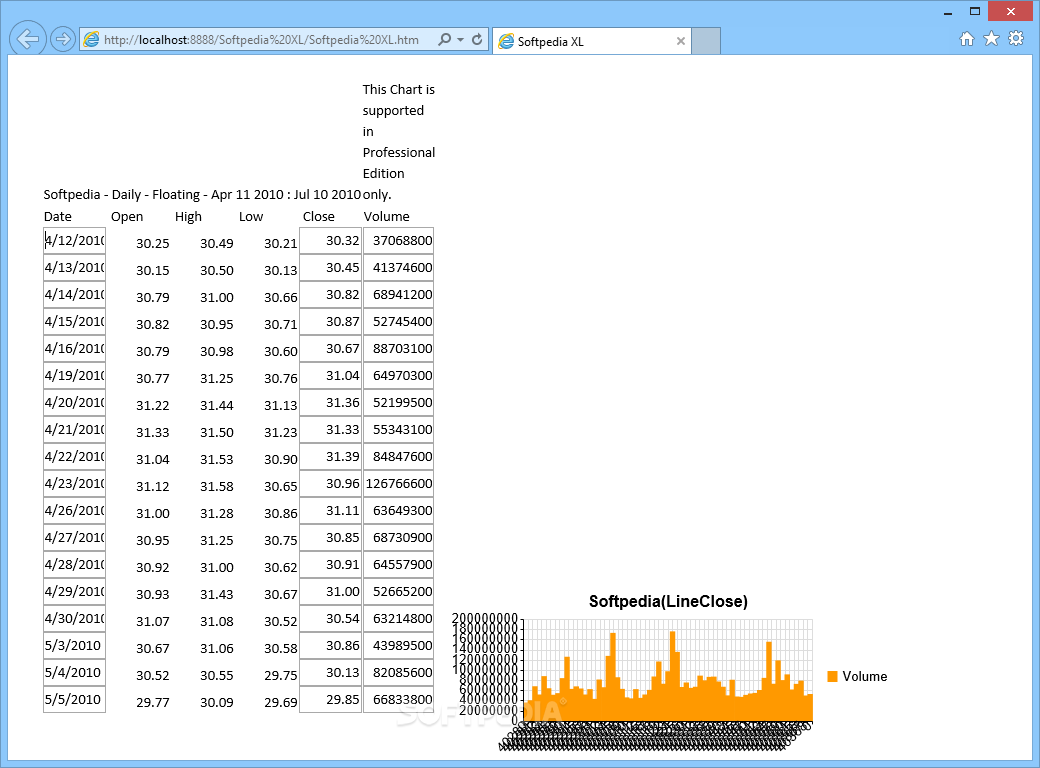This screenshot has height=768, width=1040.
Task: Close the Softpedia XL tab
Action: [681, 41]
